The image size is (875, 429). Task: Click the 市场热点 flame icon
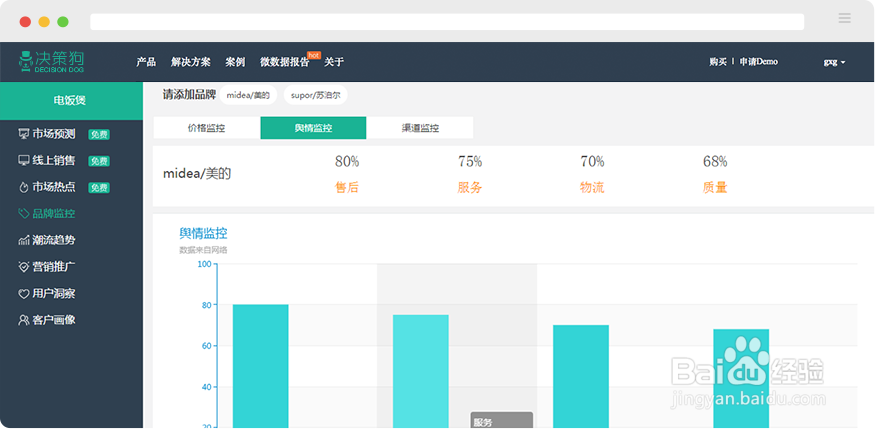(23, 187)
